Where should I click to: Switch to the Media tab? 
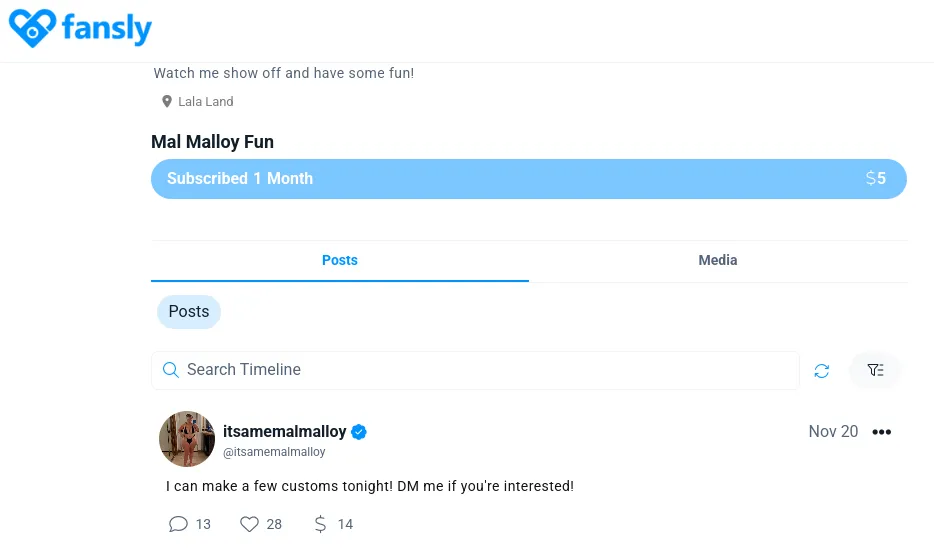[717, 260]
